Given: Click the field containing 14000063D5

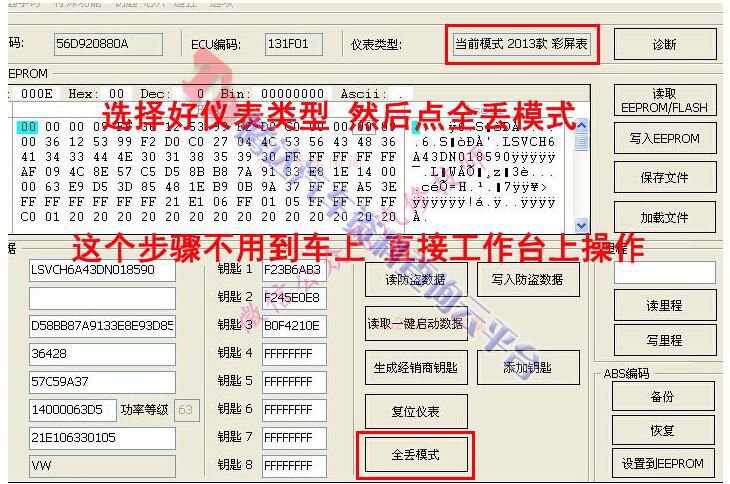Looking at the screenshot, I should point(73,410).
